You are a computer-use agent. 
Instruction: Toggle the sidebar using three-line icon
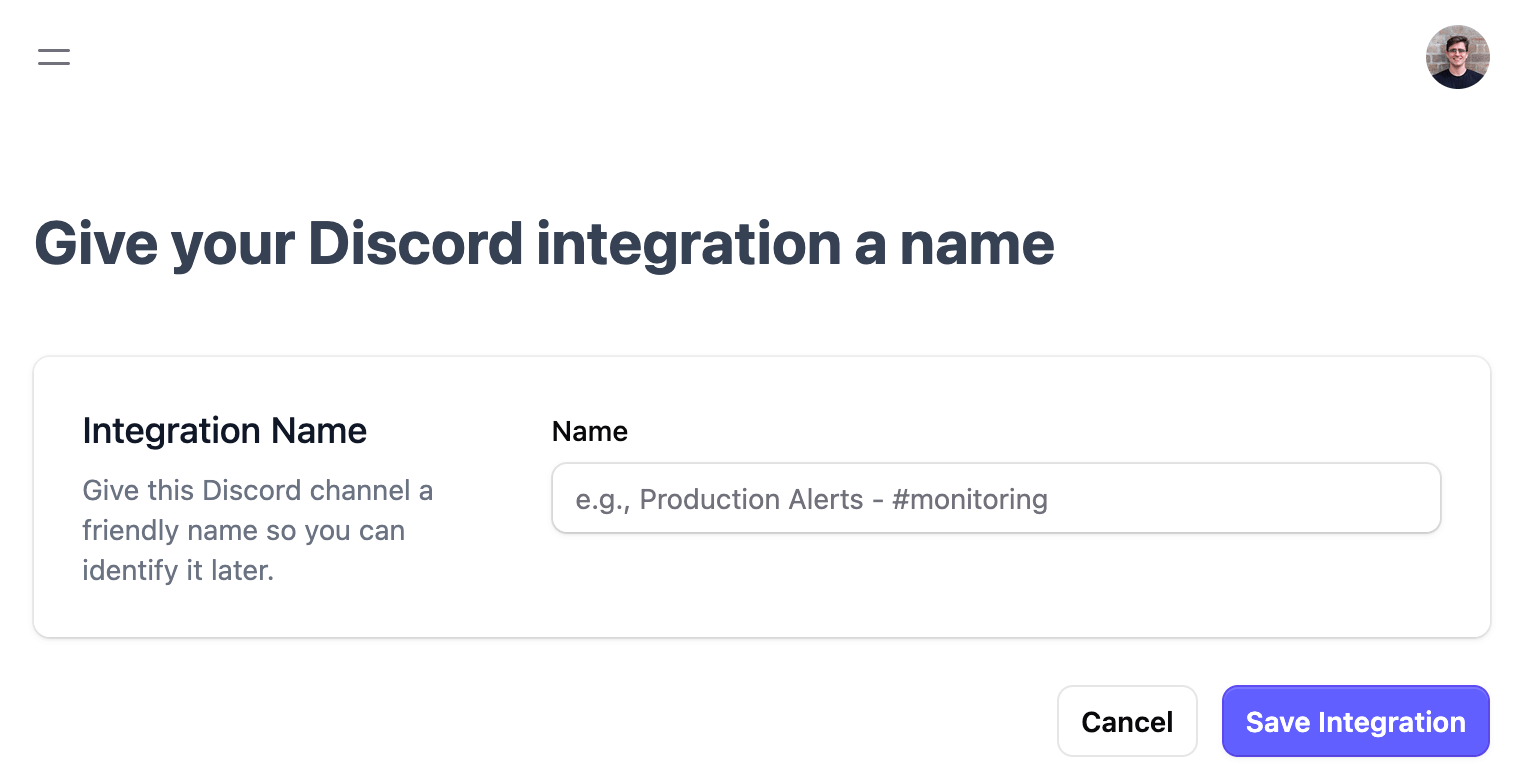[x=54, y=57]
